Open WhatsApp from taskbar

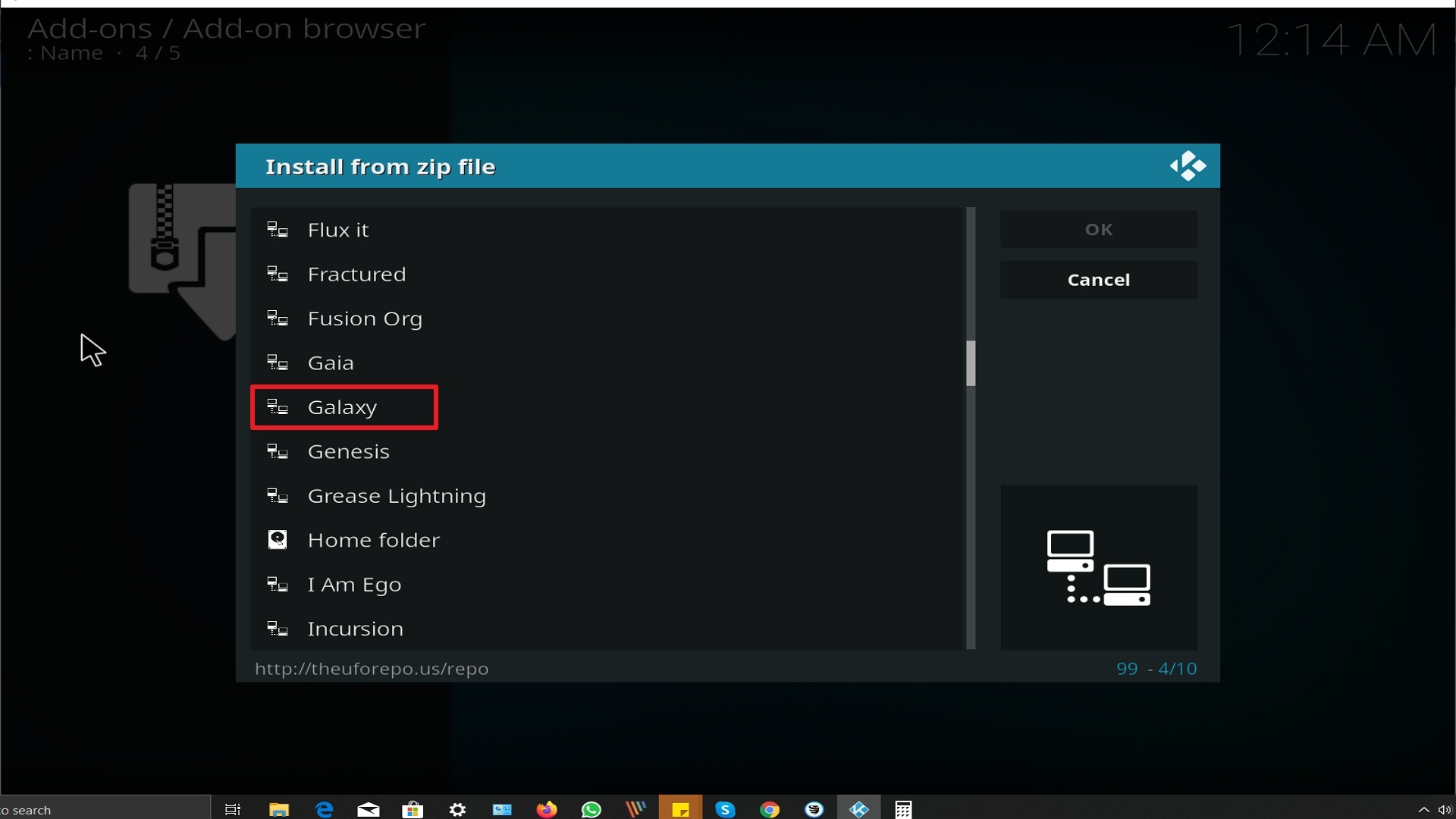[x=591, y=809]
